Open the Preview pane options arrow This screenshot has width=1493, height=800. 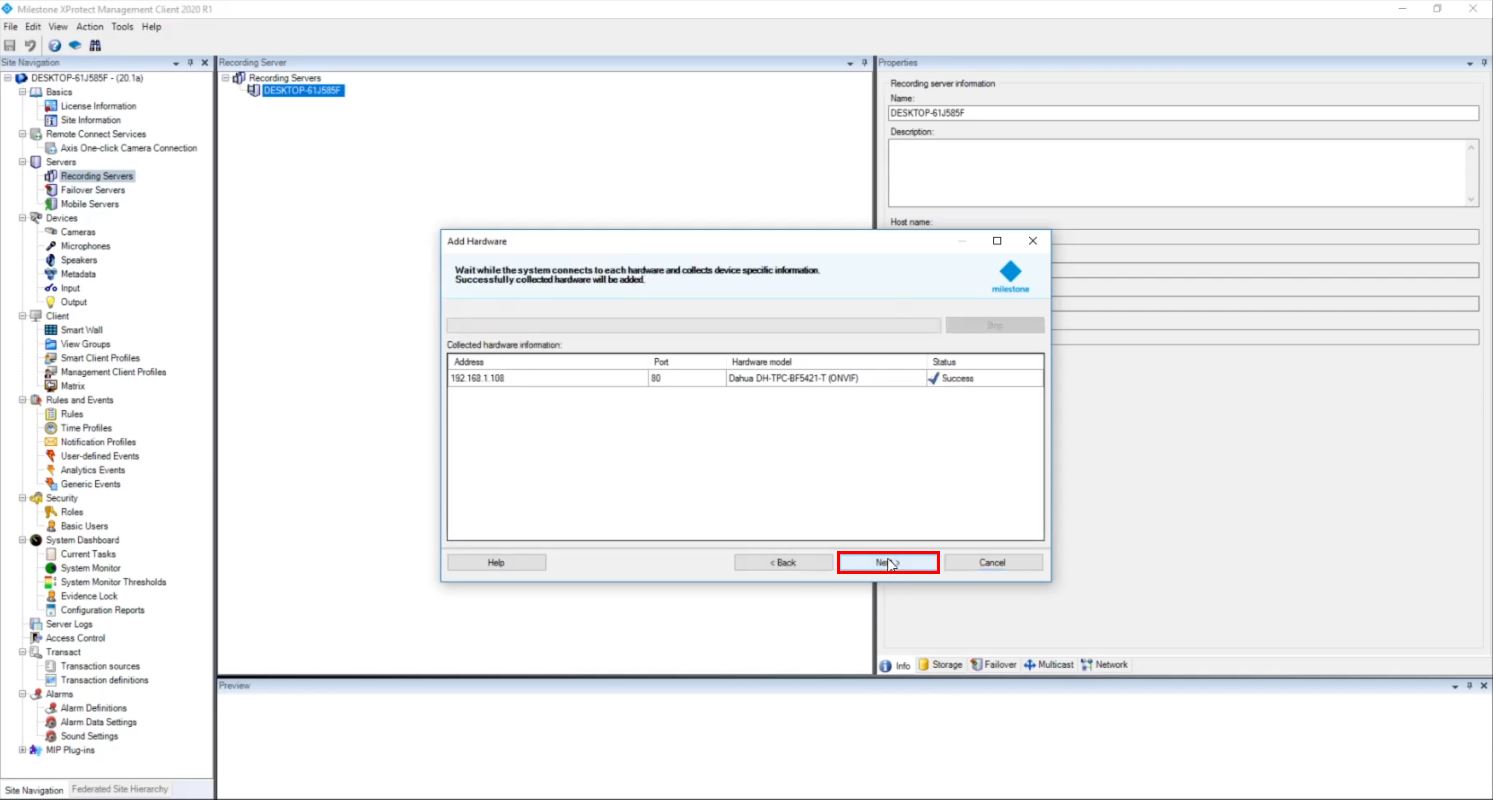pyautogui.click(x=1455, y=686)
